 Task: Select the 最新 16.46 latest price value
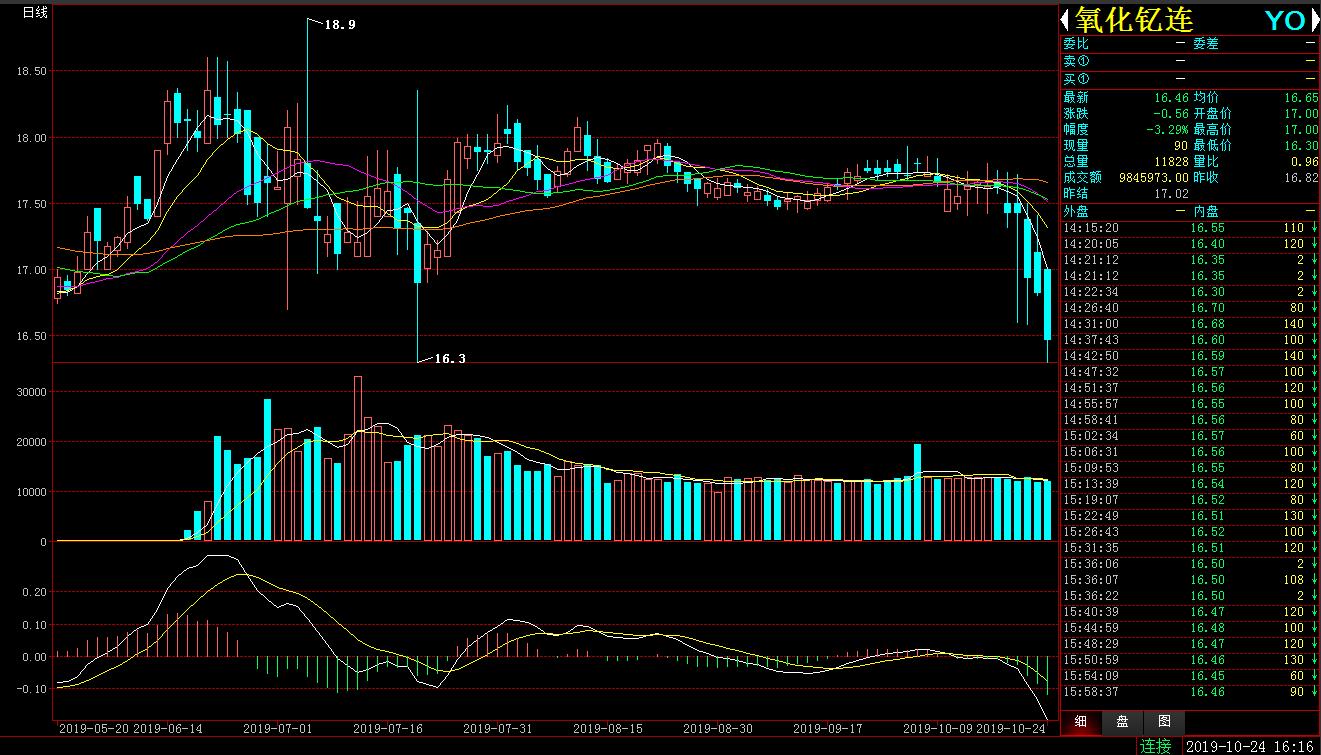pos(1170,98)
